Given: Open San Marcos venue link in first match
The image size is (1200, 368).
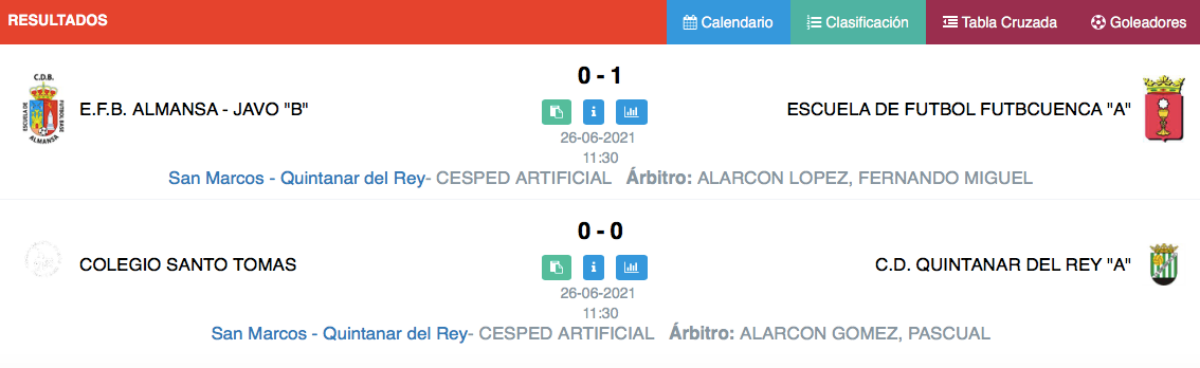Looking at the screenshot, I should point(296,178).
